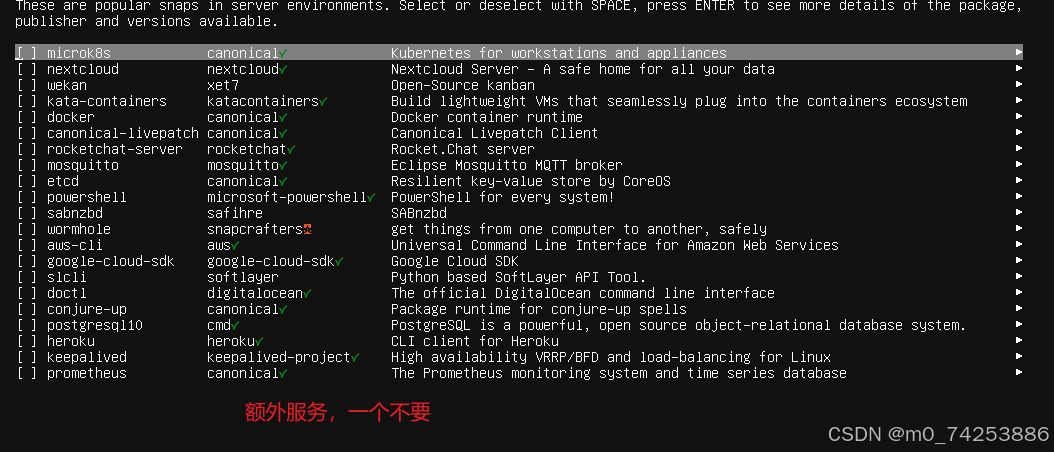The height and width of the screenshot is (452, 1054).
Task: Click the mosquitto package name
Action: (x=83, y=165)
